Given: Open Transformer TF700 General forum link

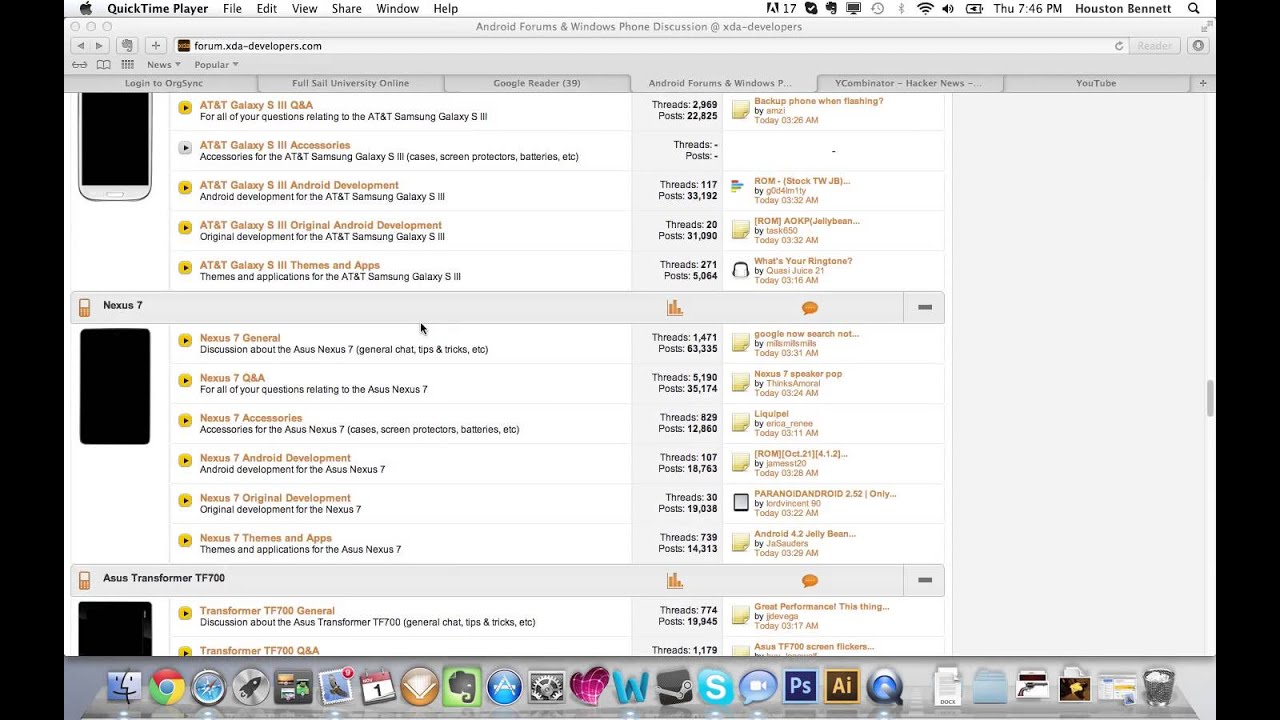Looking at the screenshot, I should [267, 611].
